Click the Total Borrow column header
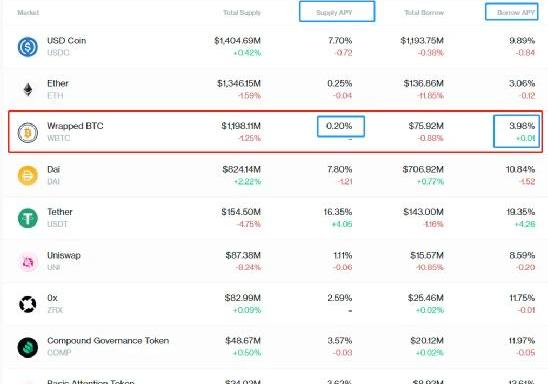 424,13
